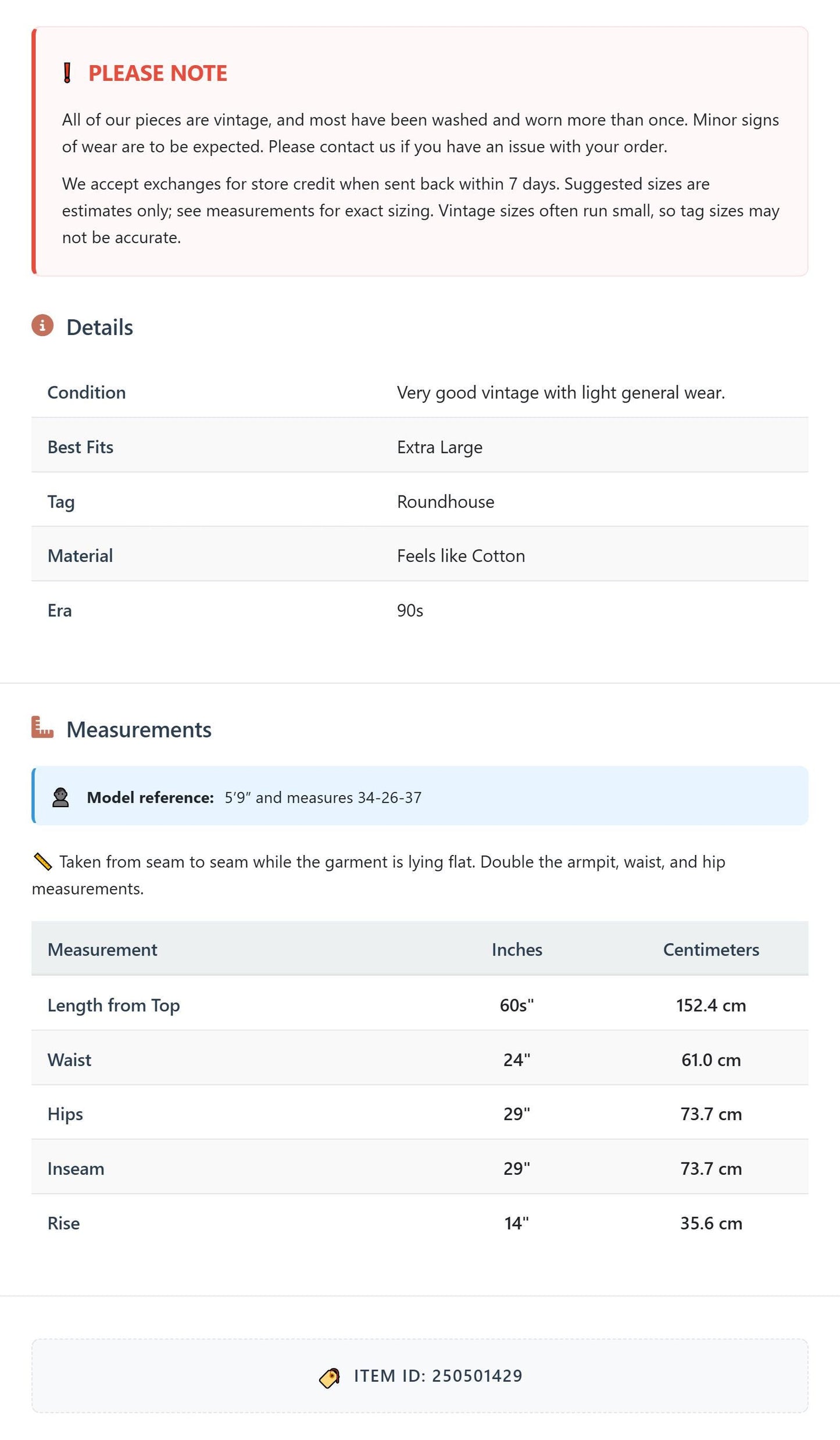Click the Roundhouse tag value
The image size is (840, 1440).
point(445,501)
